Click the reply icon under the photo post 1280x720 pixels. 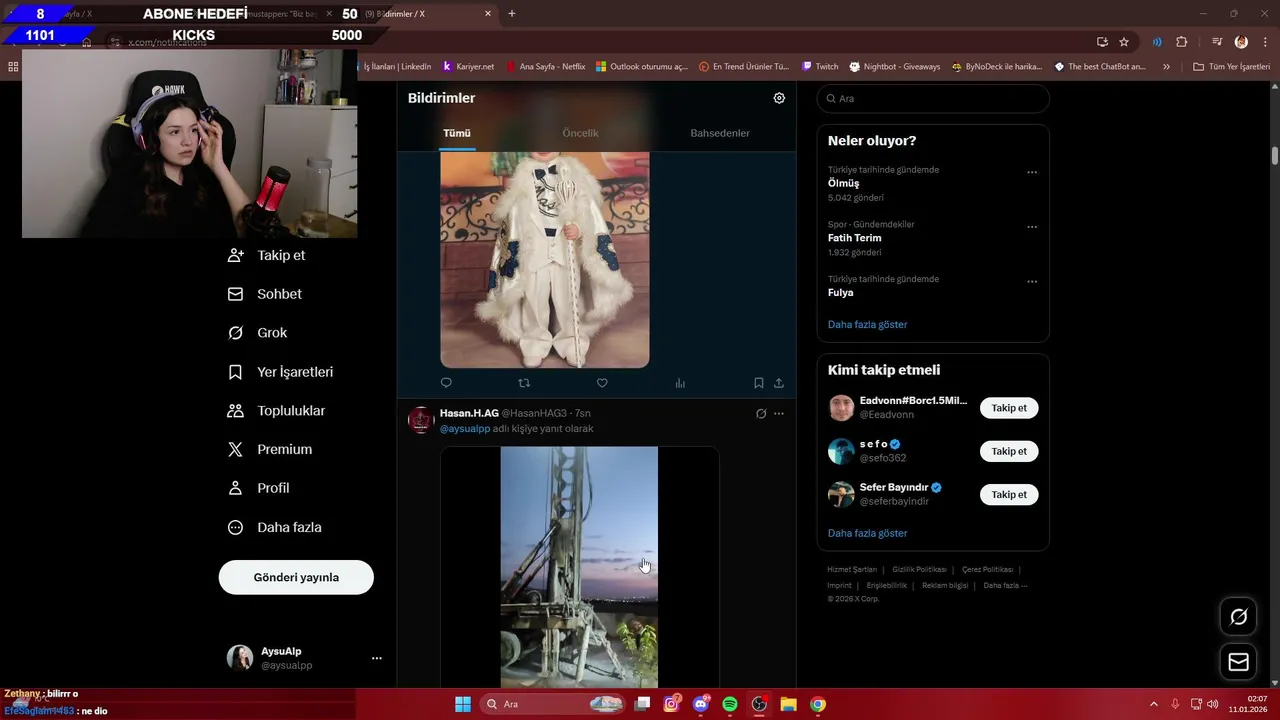pyautogui.click(x=446, y=383)
